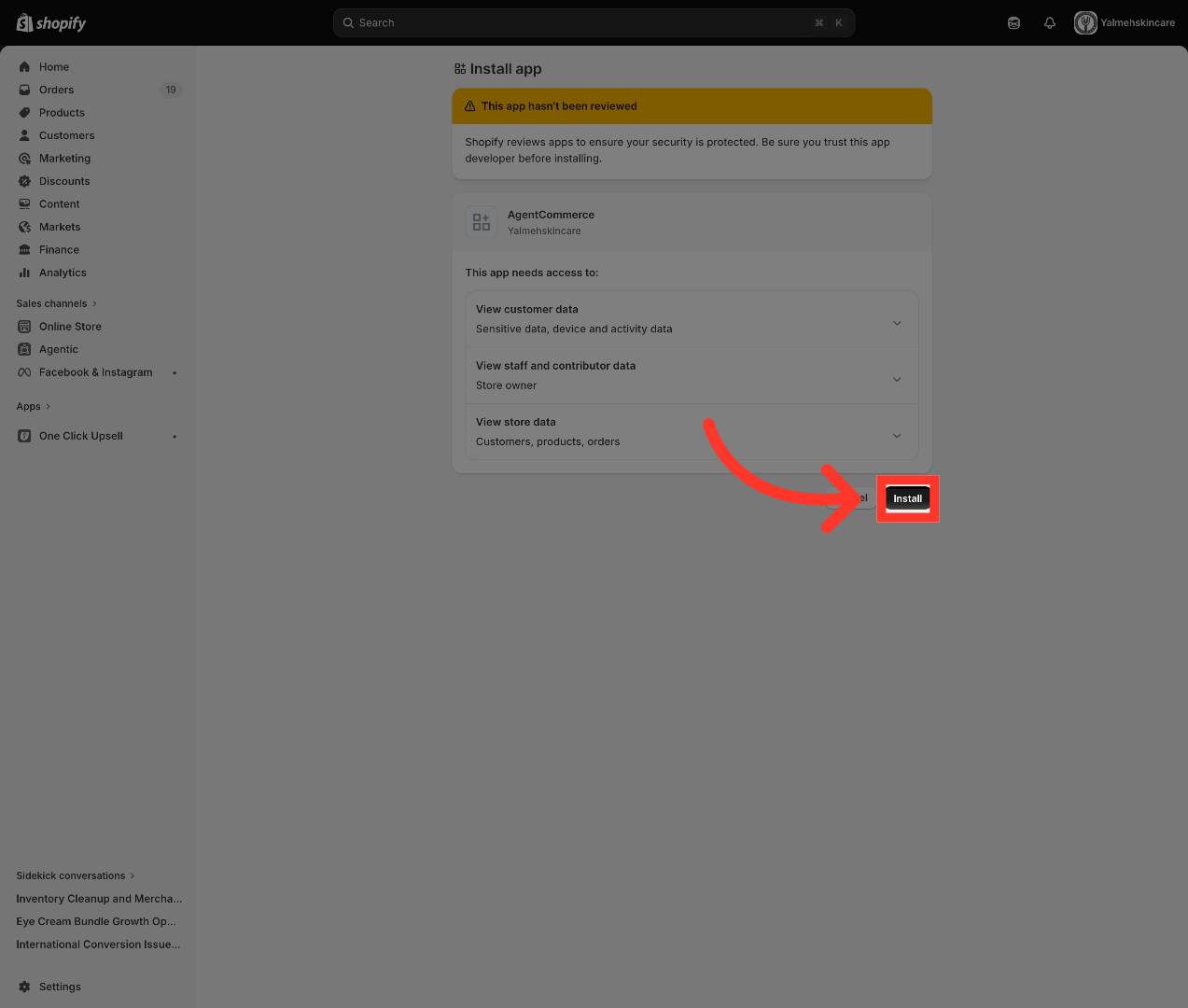Click the Install button
This screenshot has height=1008, width=1188.
[907, 498]
